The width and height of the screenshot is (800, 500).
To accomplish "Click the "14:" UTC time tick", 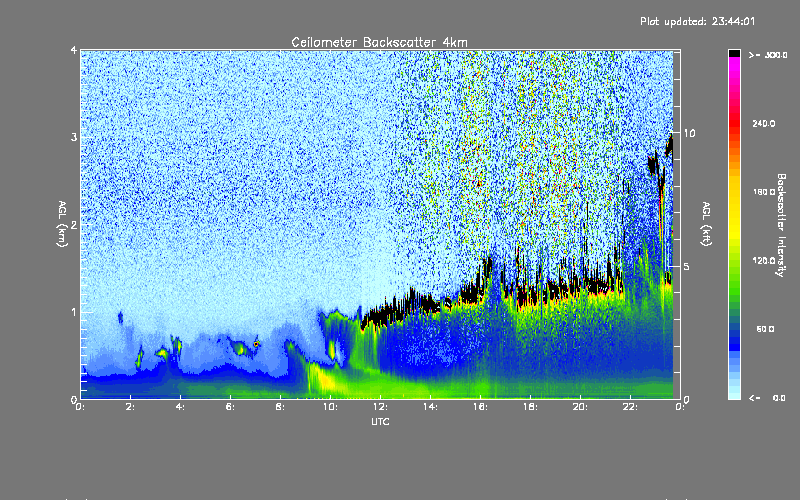I will tap(430, 407).
